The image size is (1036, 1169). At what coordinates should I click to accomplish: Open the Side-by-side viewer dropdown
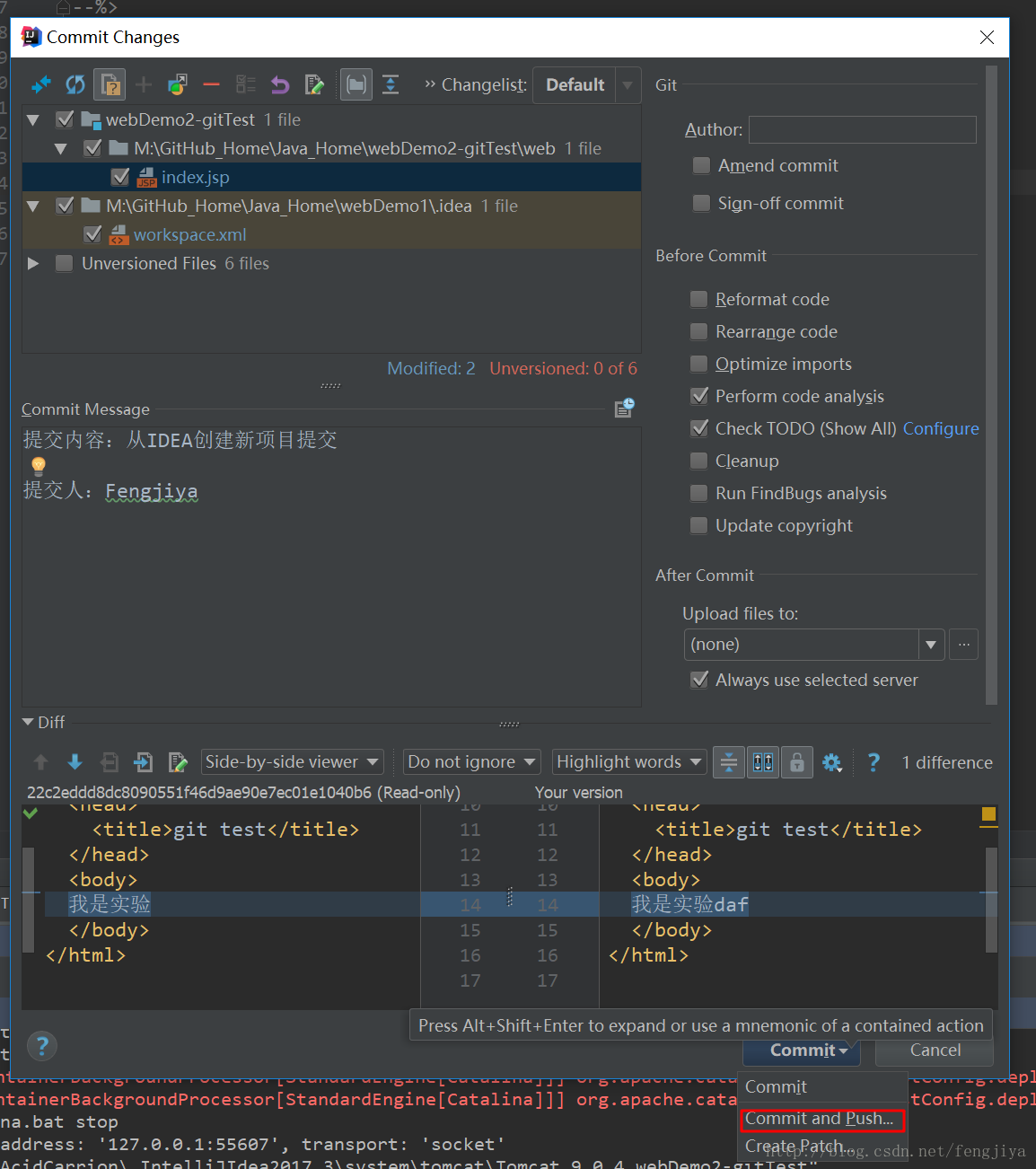tap(293, 762)
